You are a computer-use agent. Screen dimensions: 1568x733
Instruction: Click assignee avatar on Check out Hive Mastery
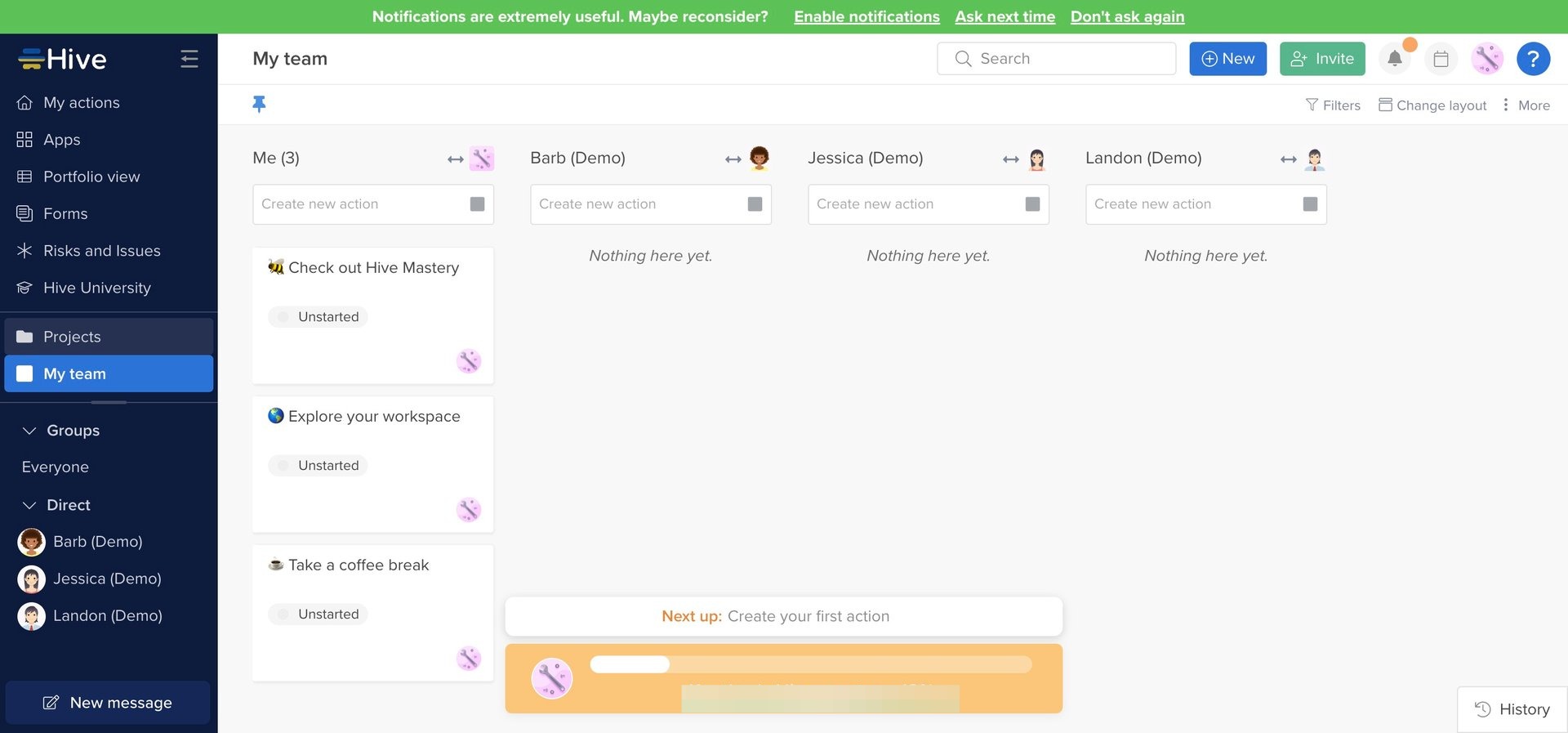coord(469,361)
